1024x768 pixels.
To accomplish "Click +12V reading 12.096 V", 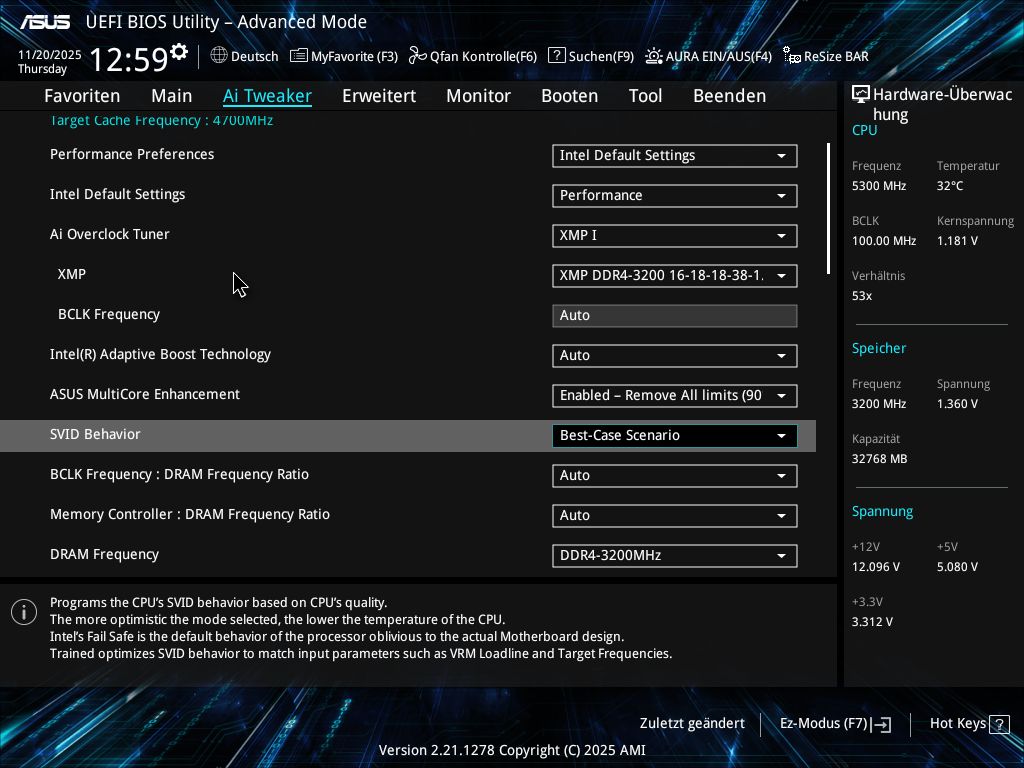I will pyautogui.click(x=876, y=567).
